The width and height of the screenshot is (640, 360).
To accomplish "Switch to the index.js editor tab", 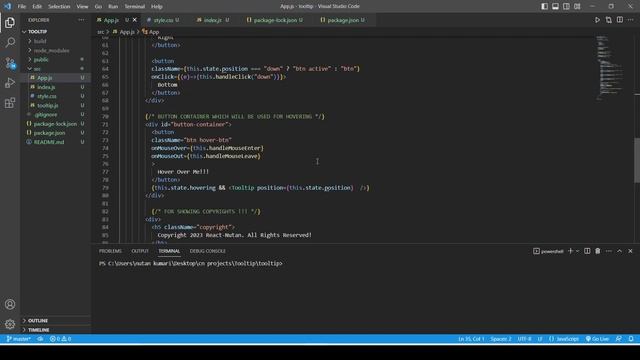I will click(213, 20).
